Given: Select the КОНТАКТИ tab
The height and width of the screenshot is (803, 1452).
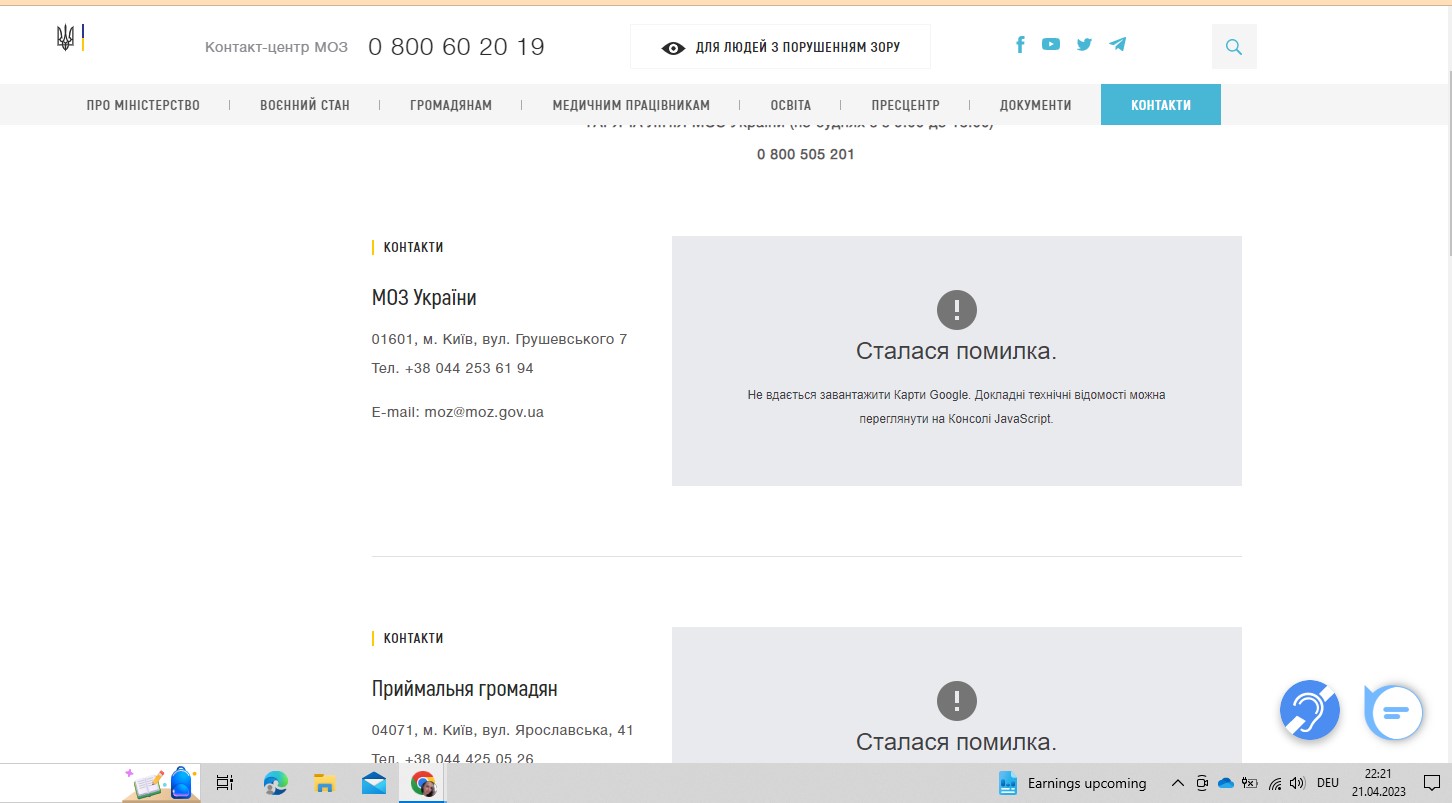Looking at the screenshot, I should pyautogui.click(x=1160, y=105).
